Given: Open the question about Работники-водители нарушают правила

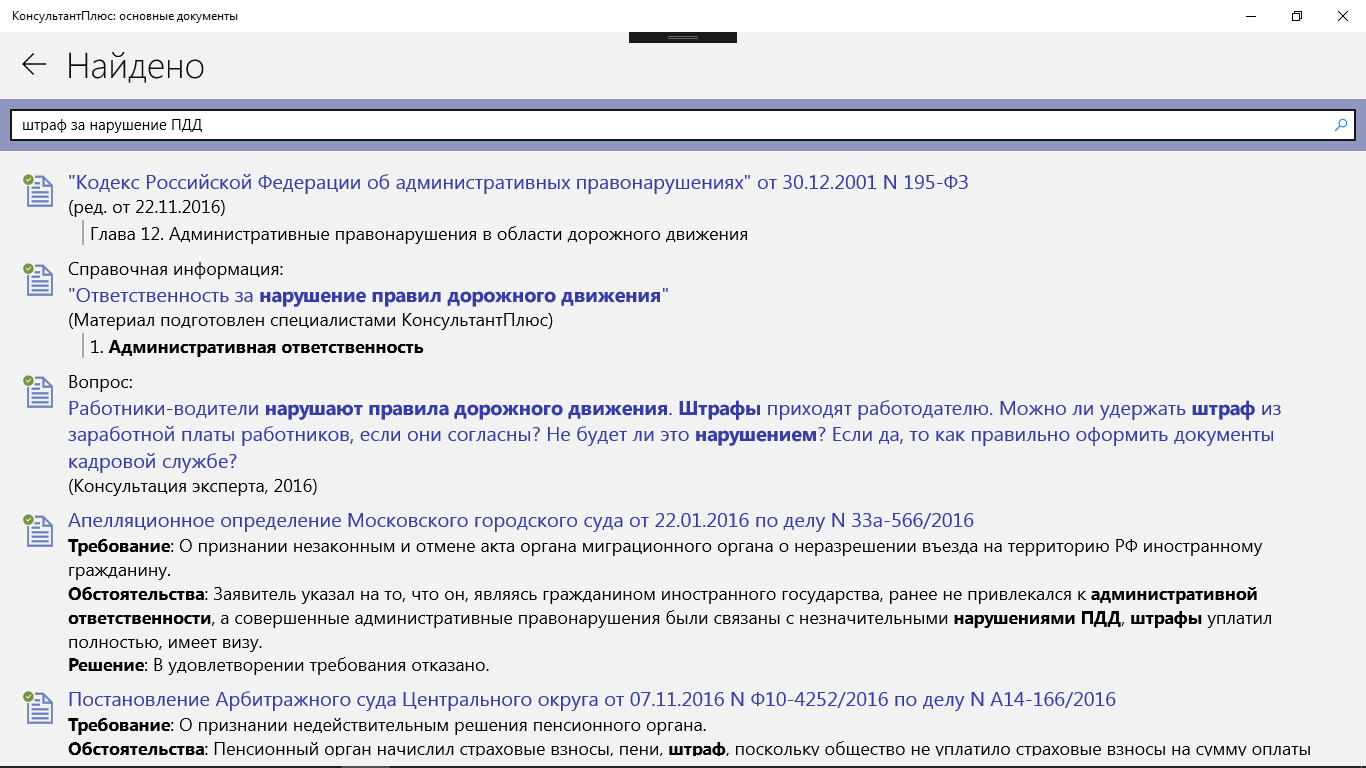Looking at the screenshot, I should 674,435.
